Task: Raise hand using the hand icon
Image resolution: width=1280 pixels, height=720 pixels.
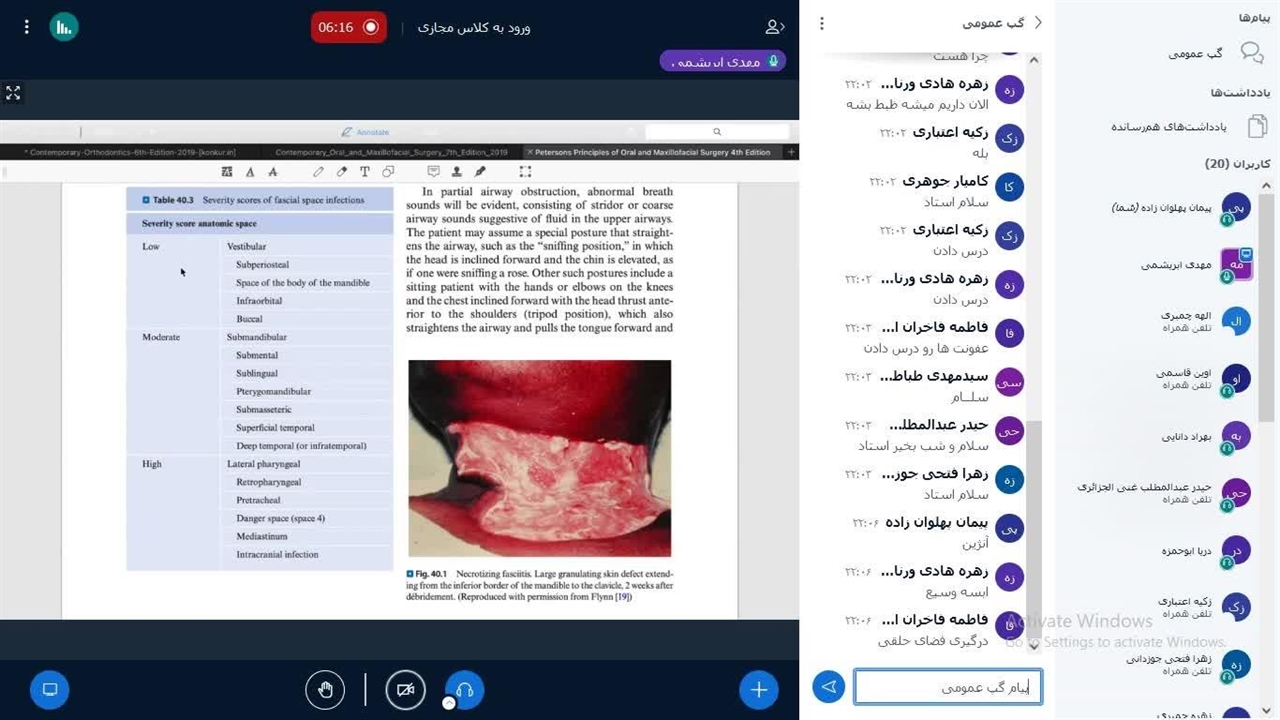Action: 325,690
